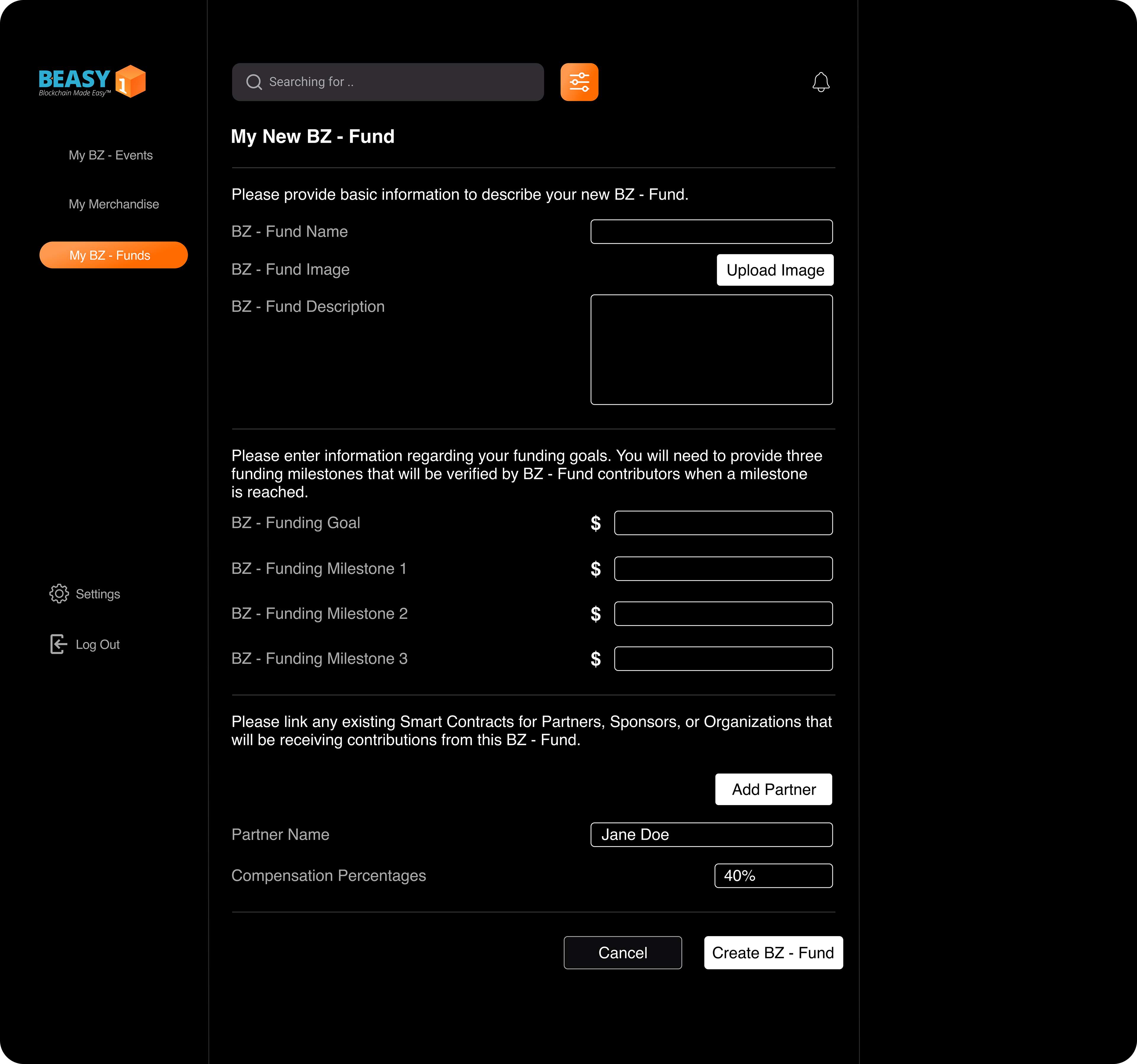Image resolution: width=1137 pixels, height=1064 pixels.
Task: Edit the Partner Name field Jane Doe
Action: tap(711, 835)
